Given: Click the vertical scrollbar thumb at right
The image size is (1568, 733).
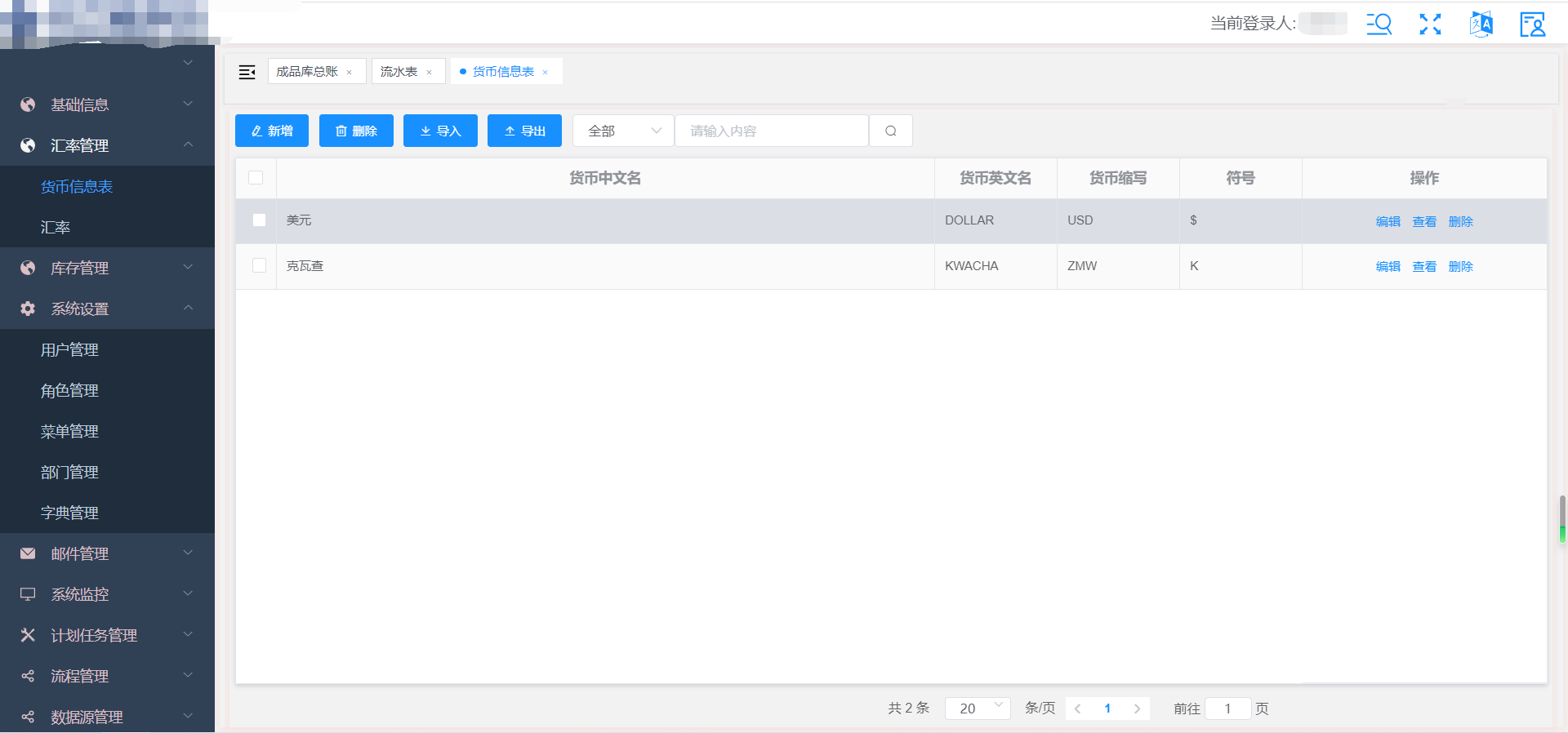Looking at the screenshot, I should [1562, 519].
